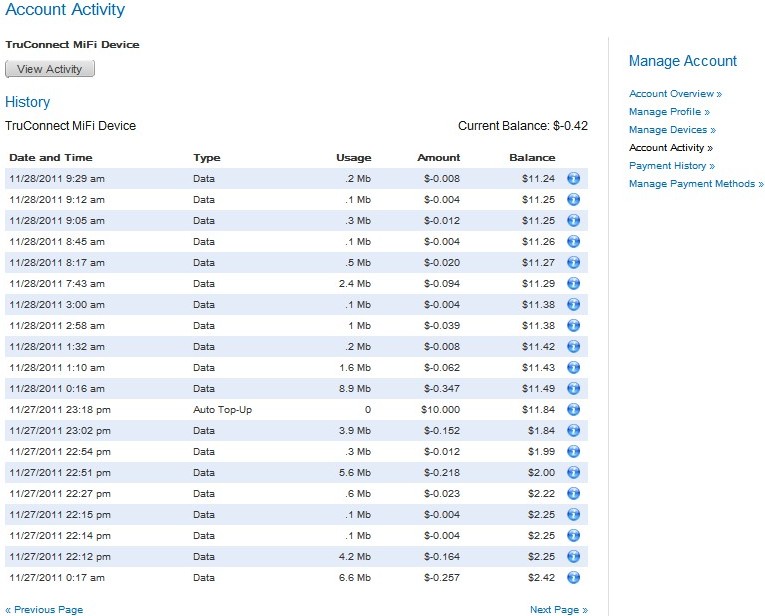This screenshot has height=616, width=765.
Task: Open info icon for 11/27/2011 22:15 pm row
Action: coord(573,514)
